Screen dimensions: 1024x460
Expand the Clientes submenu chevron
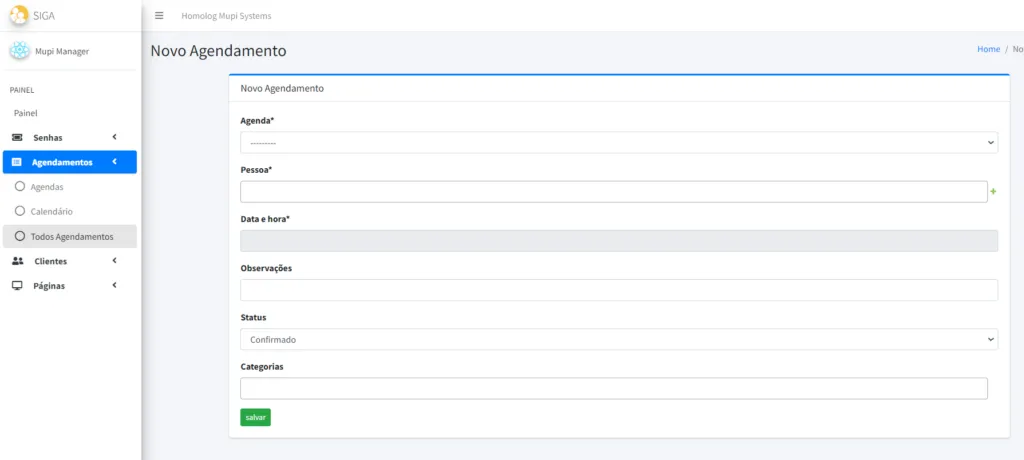[115, 261]
